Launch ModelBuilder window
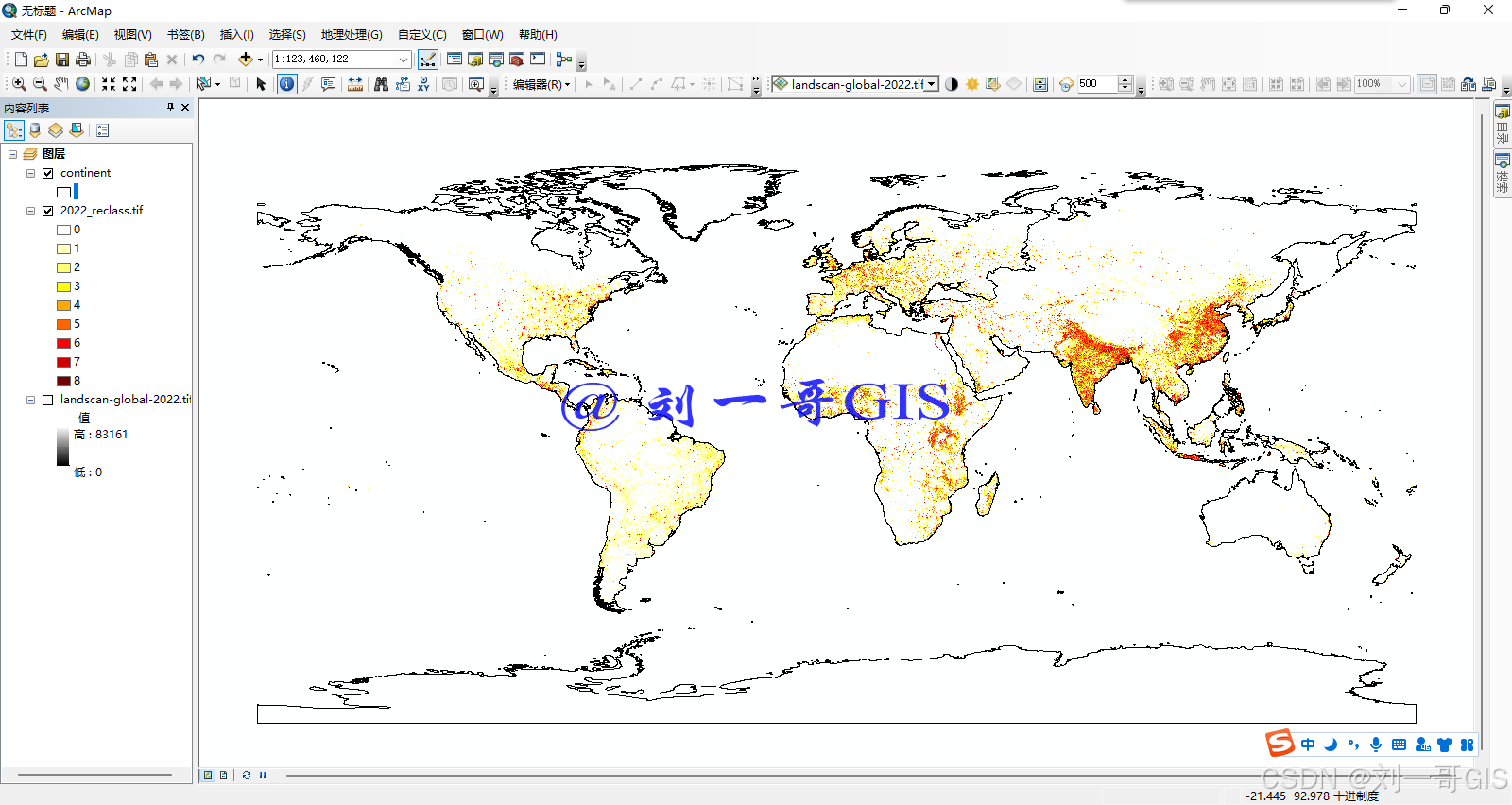1512x805 pixels. pyautogui.click(x=564, y=60)
